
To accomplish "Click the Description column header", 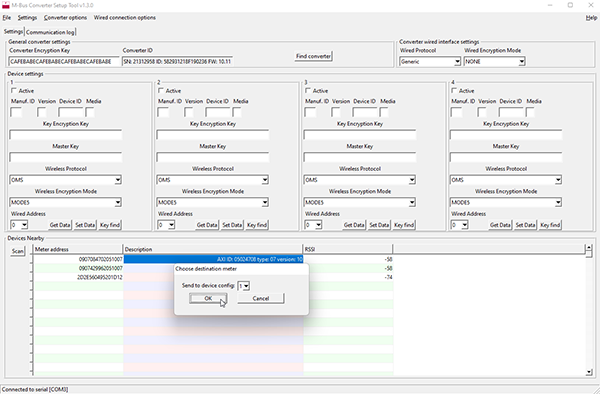I will pos(213,249).
